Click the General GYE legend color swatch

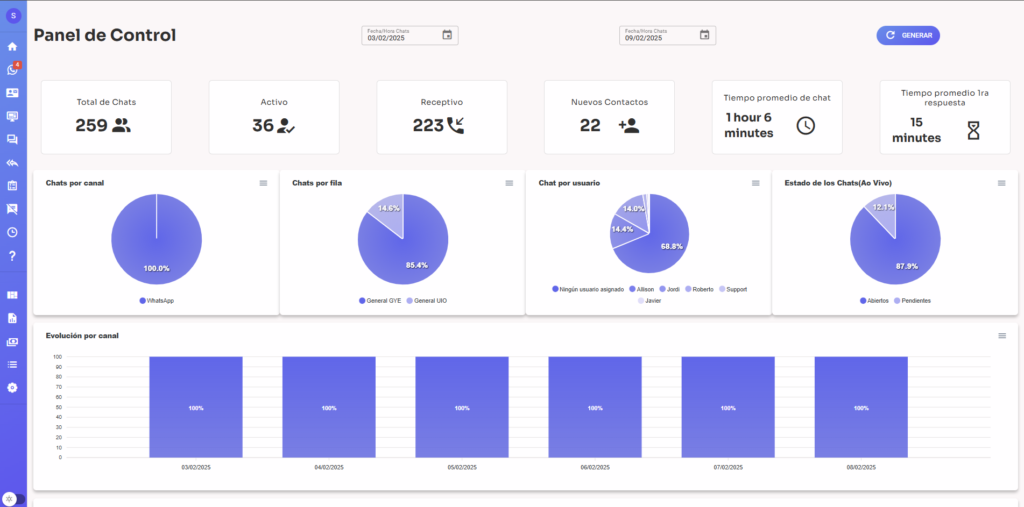tap(362, 300)
